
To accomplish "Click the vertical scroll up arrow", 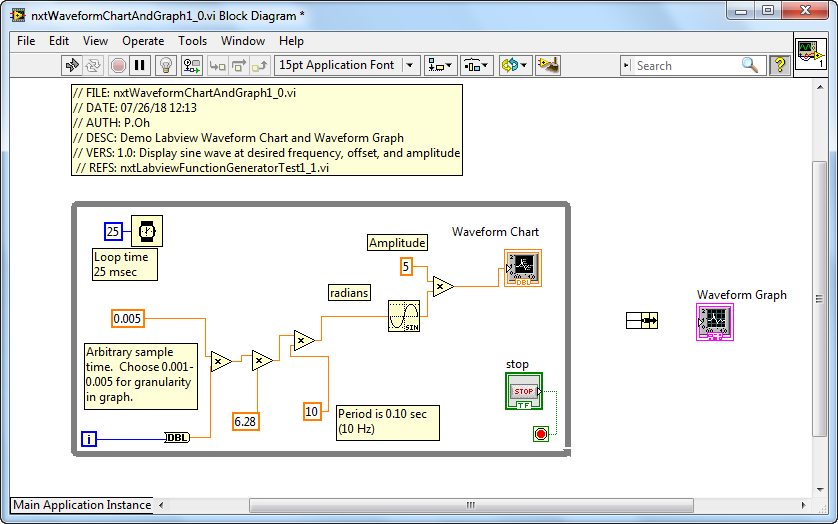I will [820, 87].
